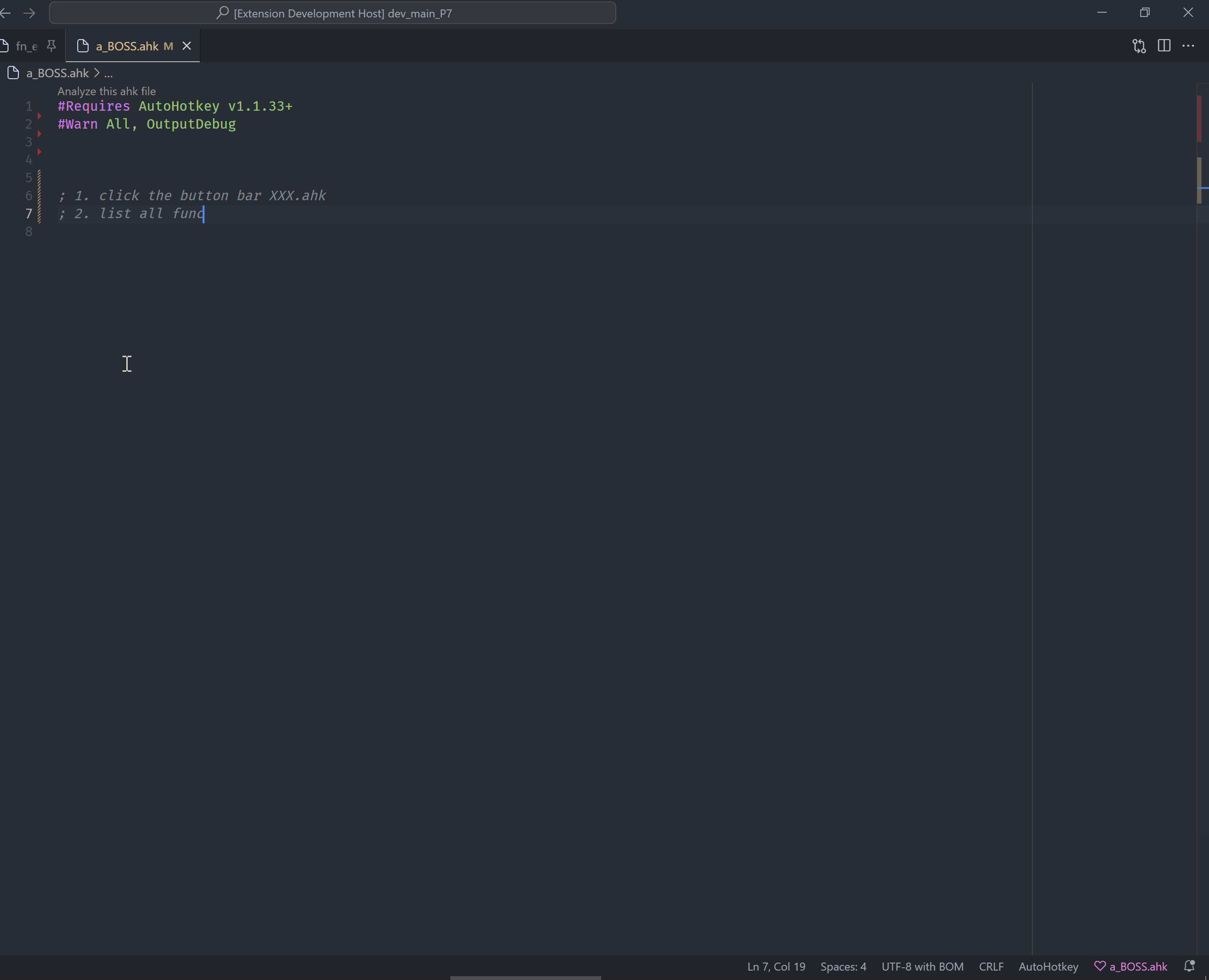Viewport: 1209px width, 980px height.
Task: Open AutoHotkey language mode selector
Action: 1048,966
